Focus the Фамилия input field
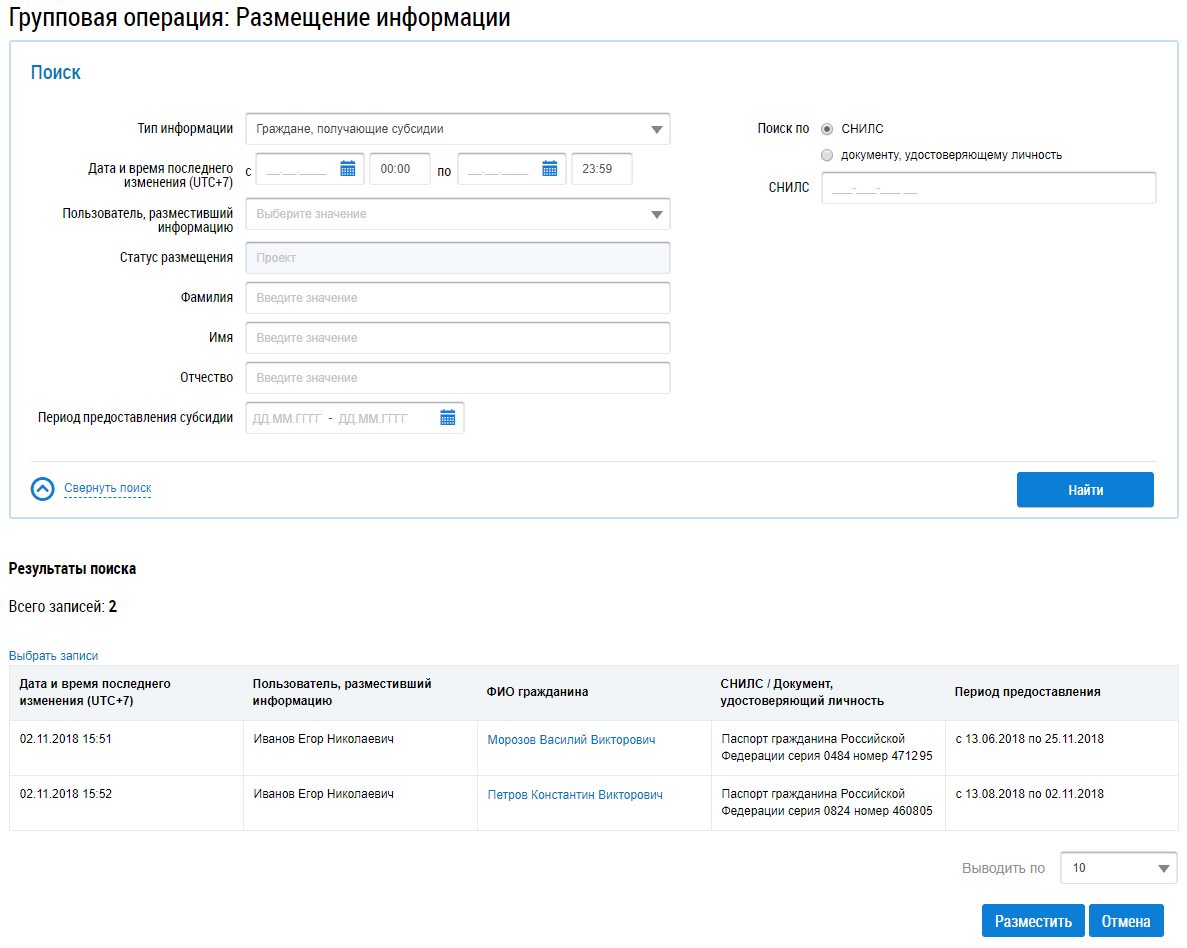The image size is (1187, 948). pos(457,298)
